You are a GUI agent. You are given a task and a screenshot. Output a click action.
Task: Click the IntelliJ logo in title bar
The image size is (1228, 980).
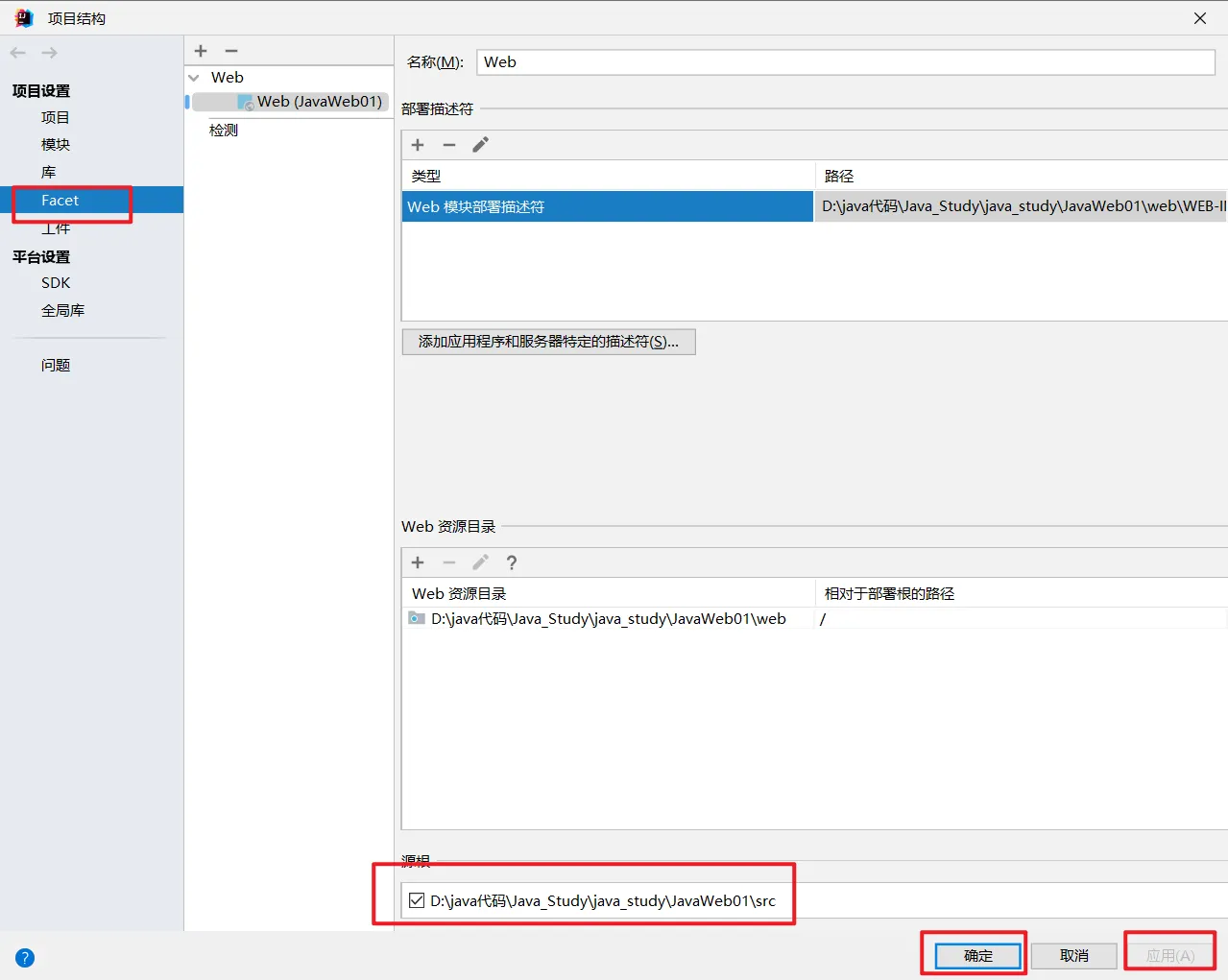coord(24,18)
